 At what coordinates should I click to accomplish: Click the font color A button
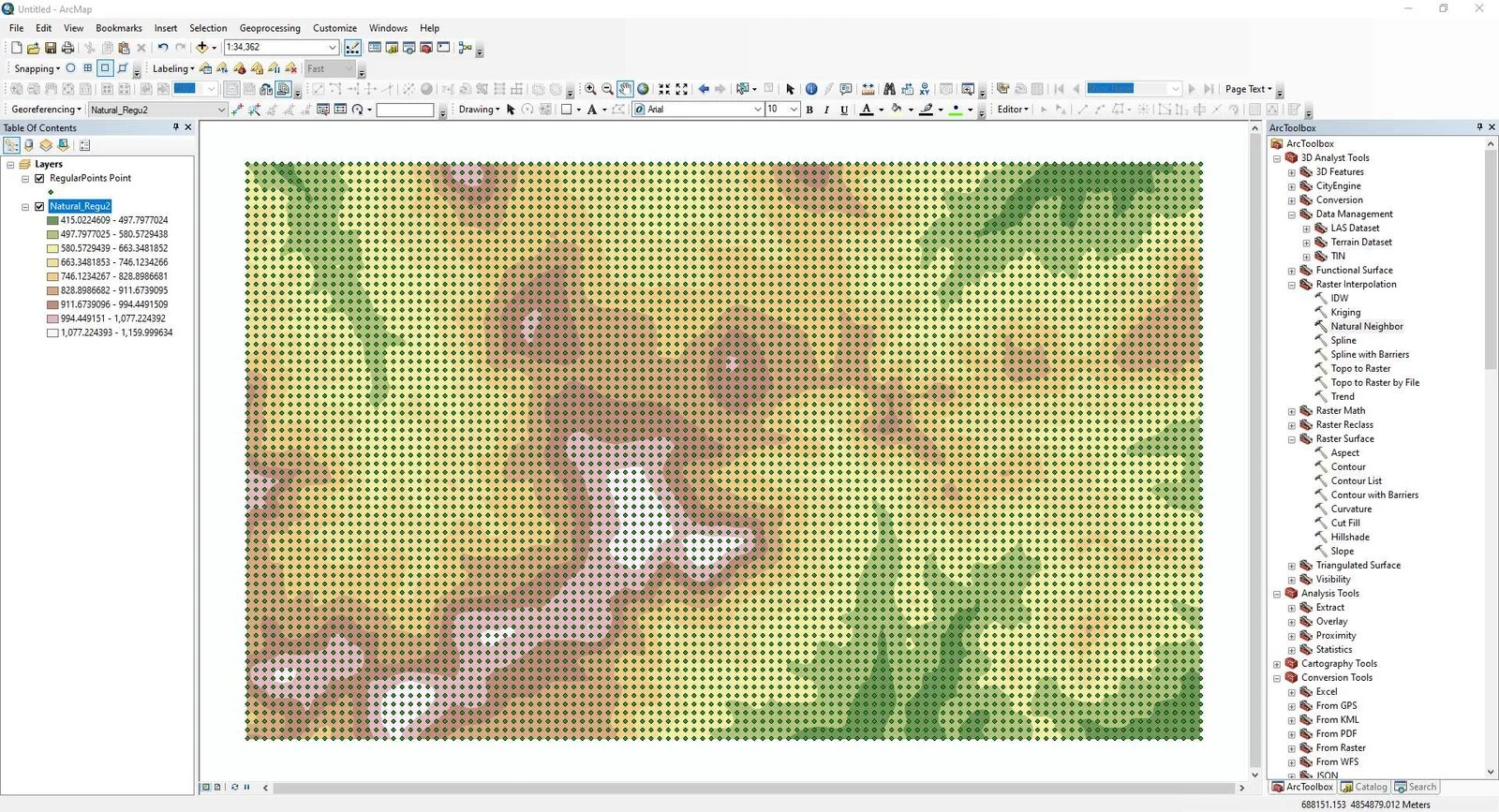coord(867,110)
